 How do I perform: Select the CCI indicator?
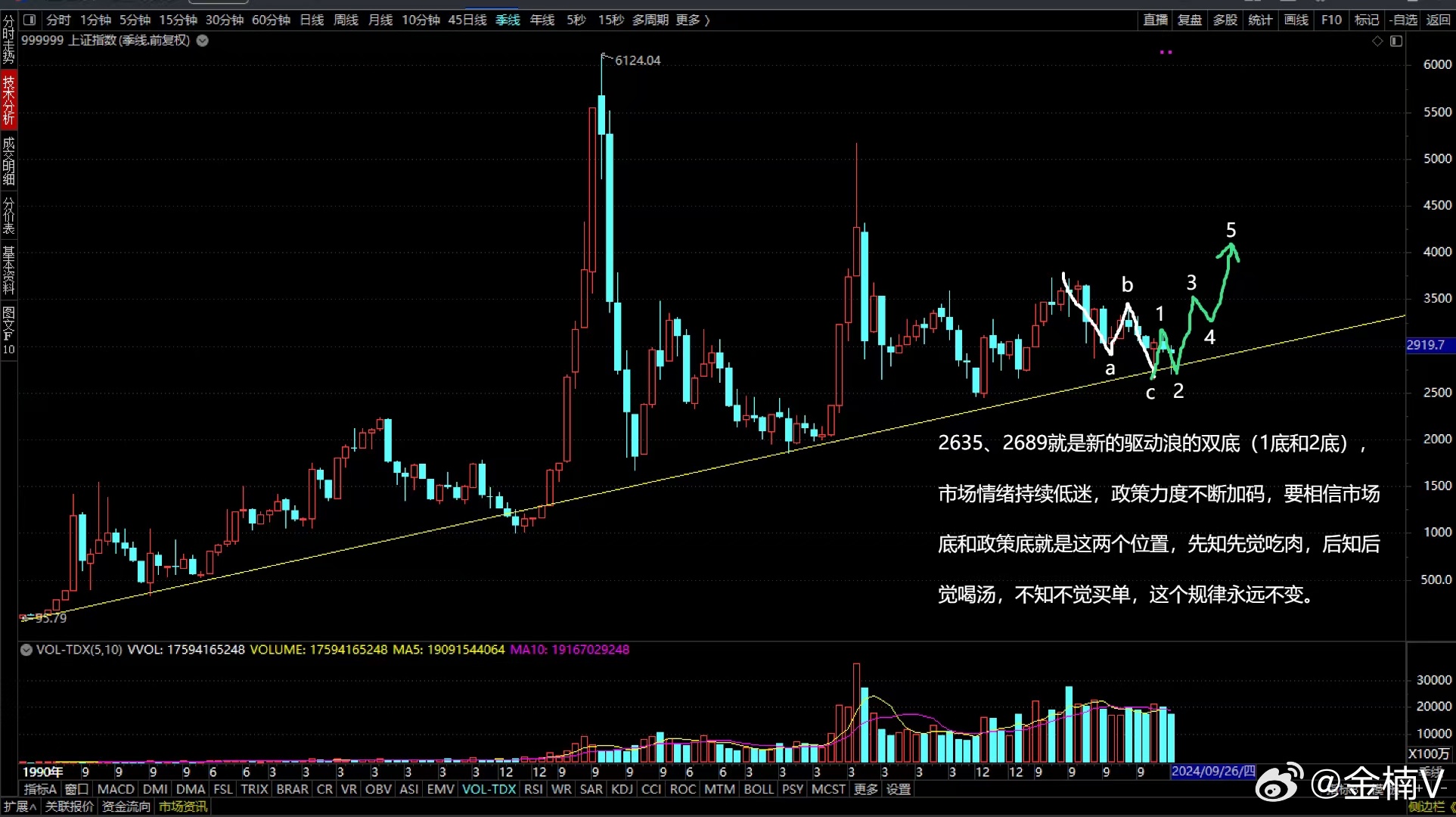pos(650,789)
